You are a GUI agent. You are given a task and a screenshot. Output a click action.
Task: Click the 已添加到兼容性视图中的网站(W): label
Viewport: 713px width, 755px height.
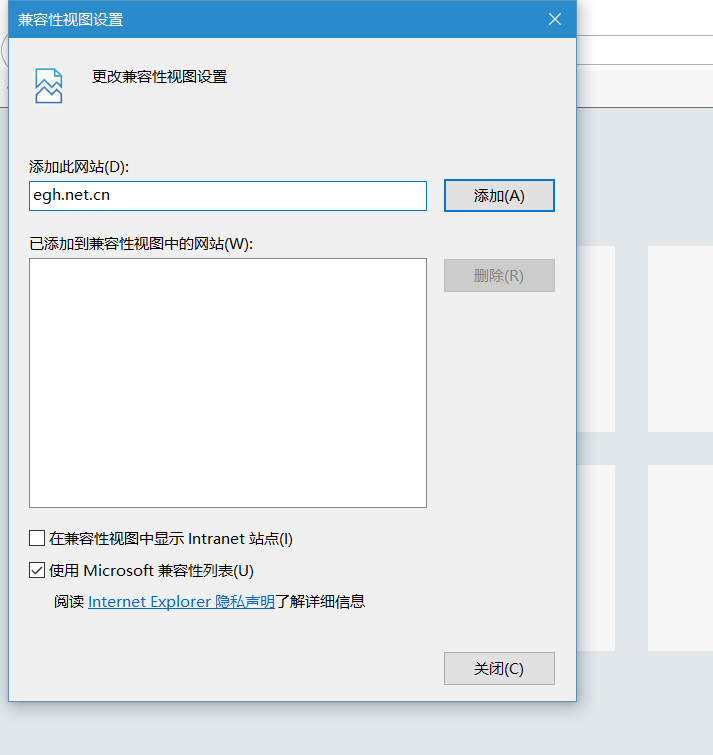pyautogui.click(x=141, y=244)
